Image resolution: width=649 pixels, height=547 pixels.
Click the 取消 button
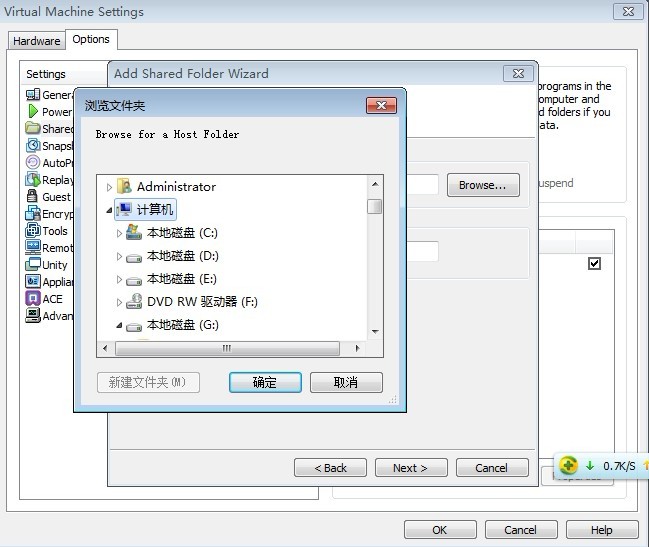point(346,382)
